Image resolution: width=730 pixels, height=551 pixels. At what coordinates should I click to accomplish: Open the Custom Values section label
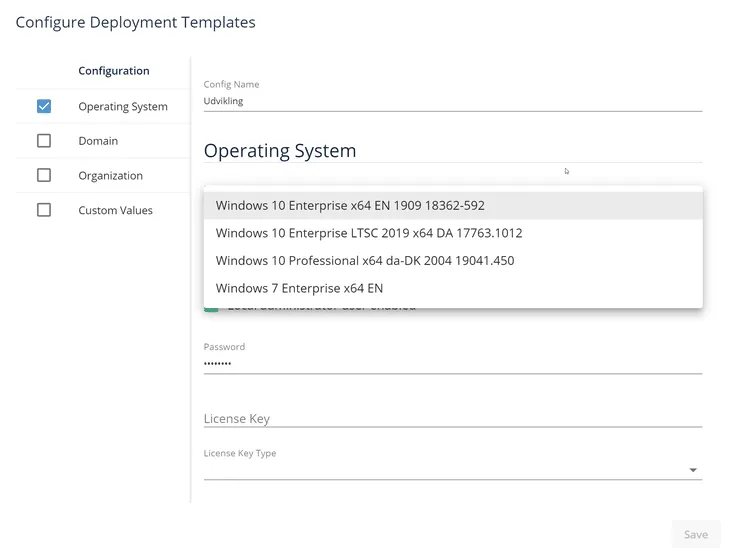click(115, 210)
